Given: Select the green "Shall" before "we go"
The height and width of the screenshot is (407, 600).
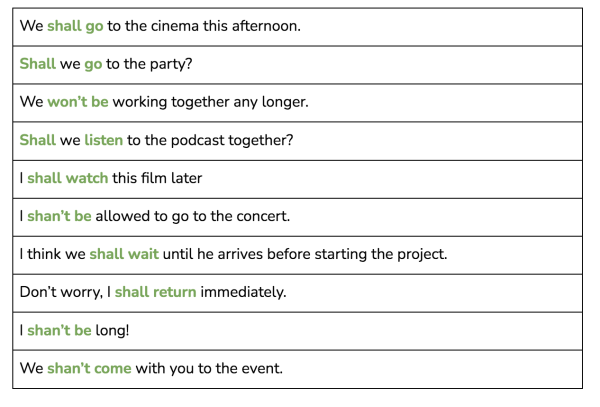Looking at the screenshot, I should pyautogui.click(x=37, y=64).
